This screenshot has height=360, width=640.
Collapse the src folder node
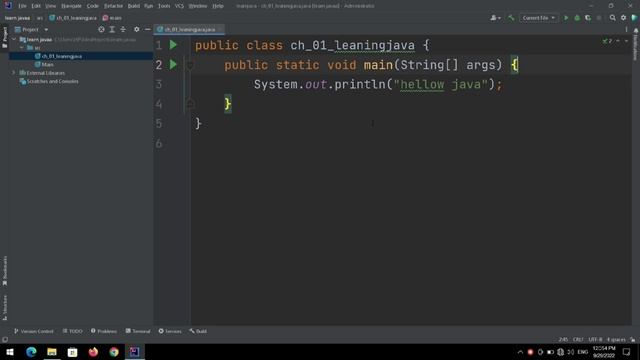click(x=22, y=48)
